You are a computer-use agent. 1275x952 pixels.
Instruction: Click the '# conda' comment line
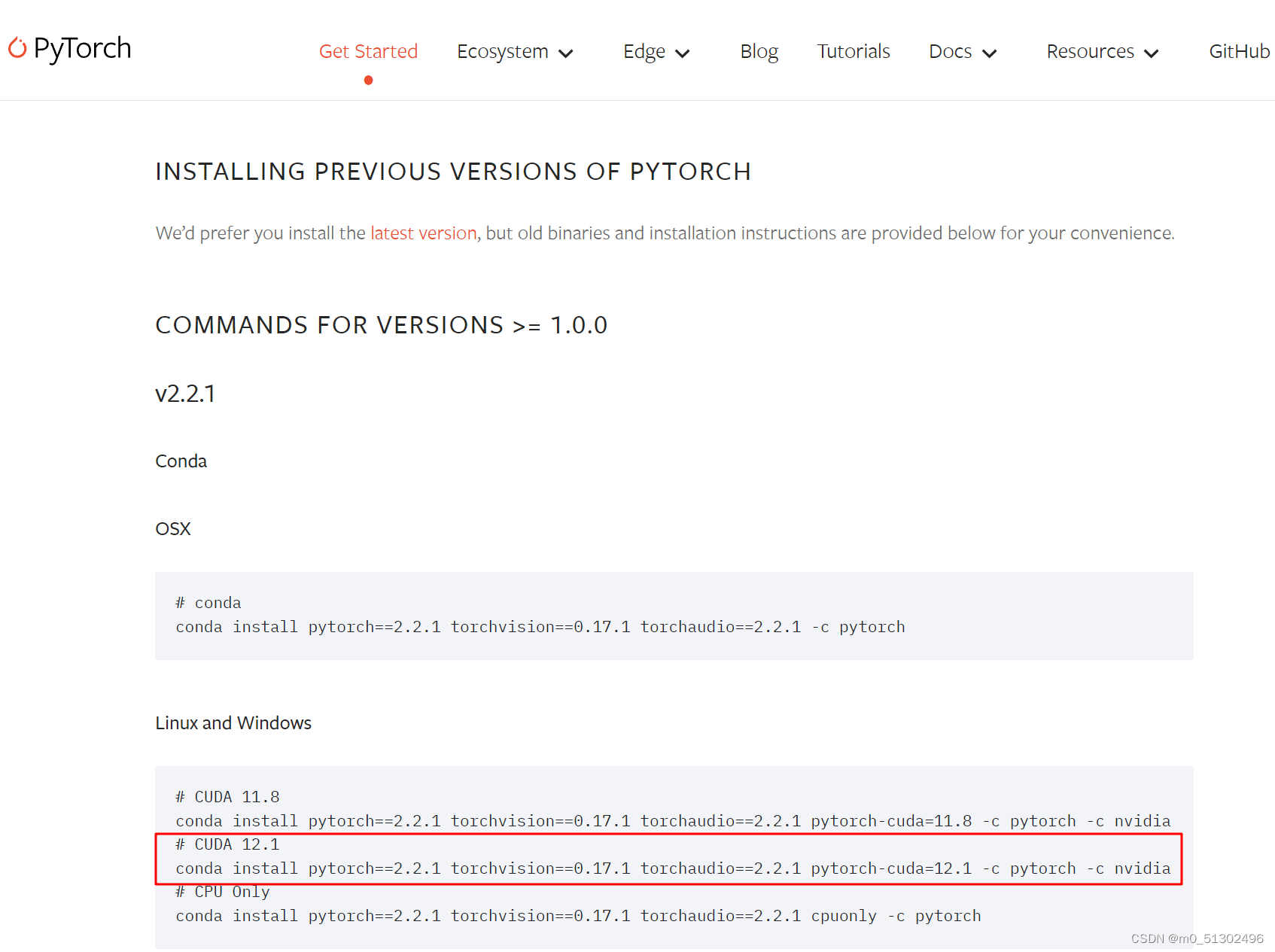[x=208, y=603]
